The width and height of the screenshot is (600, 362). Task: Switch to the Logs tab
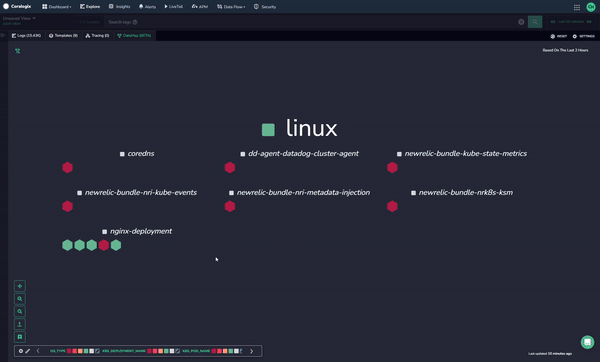(x=26, y=36)
